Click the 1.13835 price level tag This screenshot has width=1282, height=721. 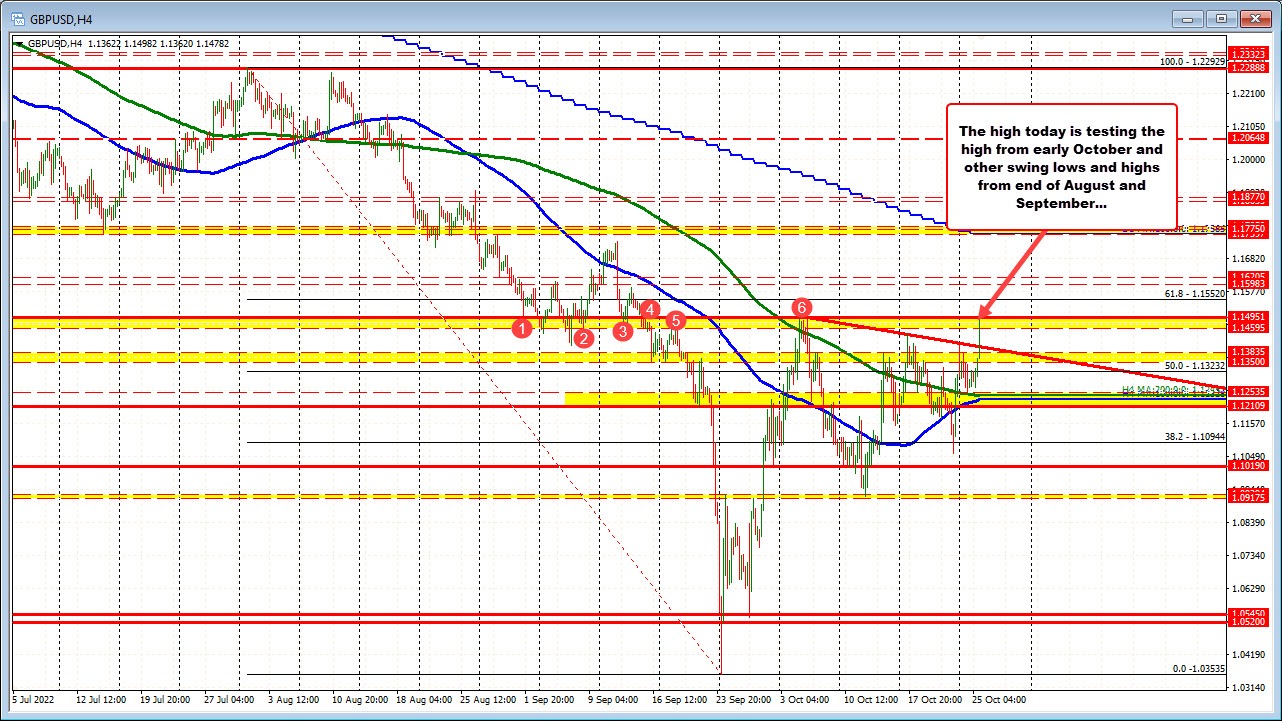(x=1248, y=352)
